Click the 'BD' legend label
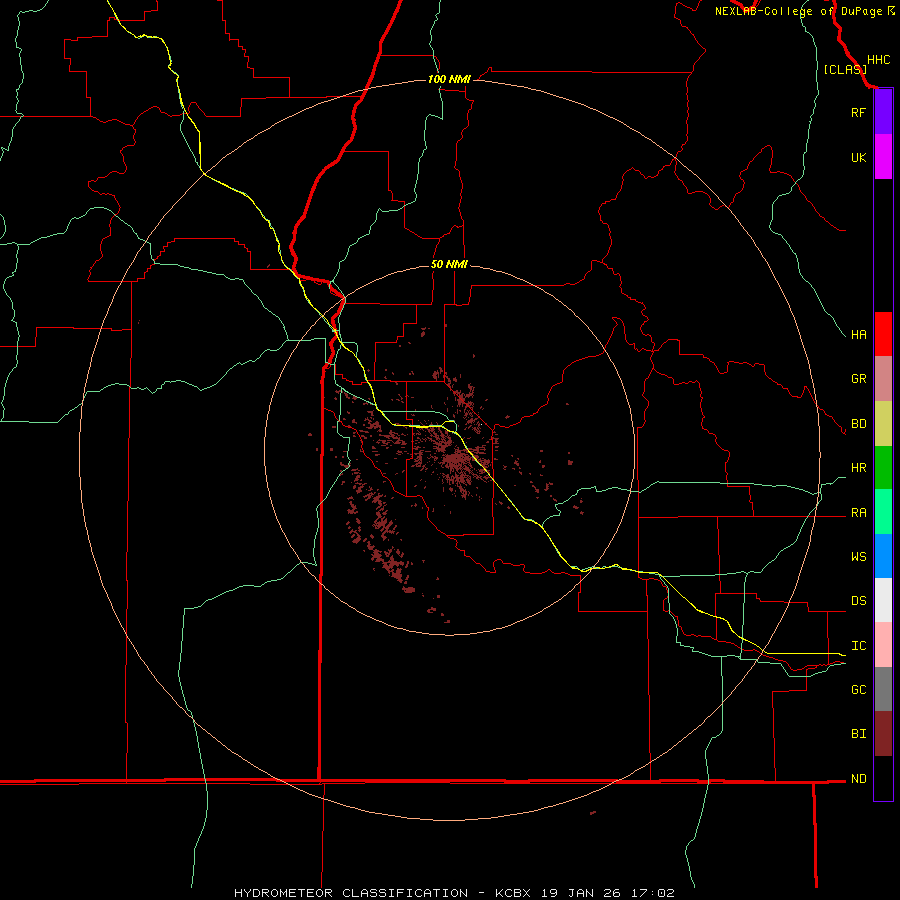900x900 pixels. pyautogui.click(x=858, y=424)
